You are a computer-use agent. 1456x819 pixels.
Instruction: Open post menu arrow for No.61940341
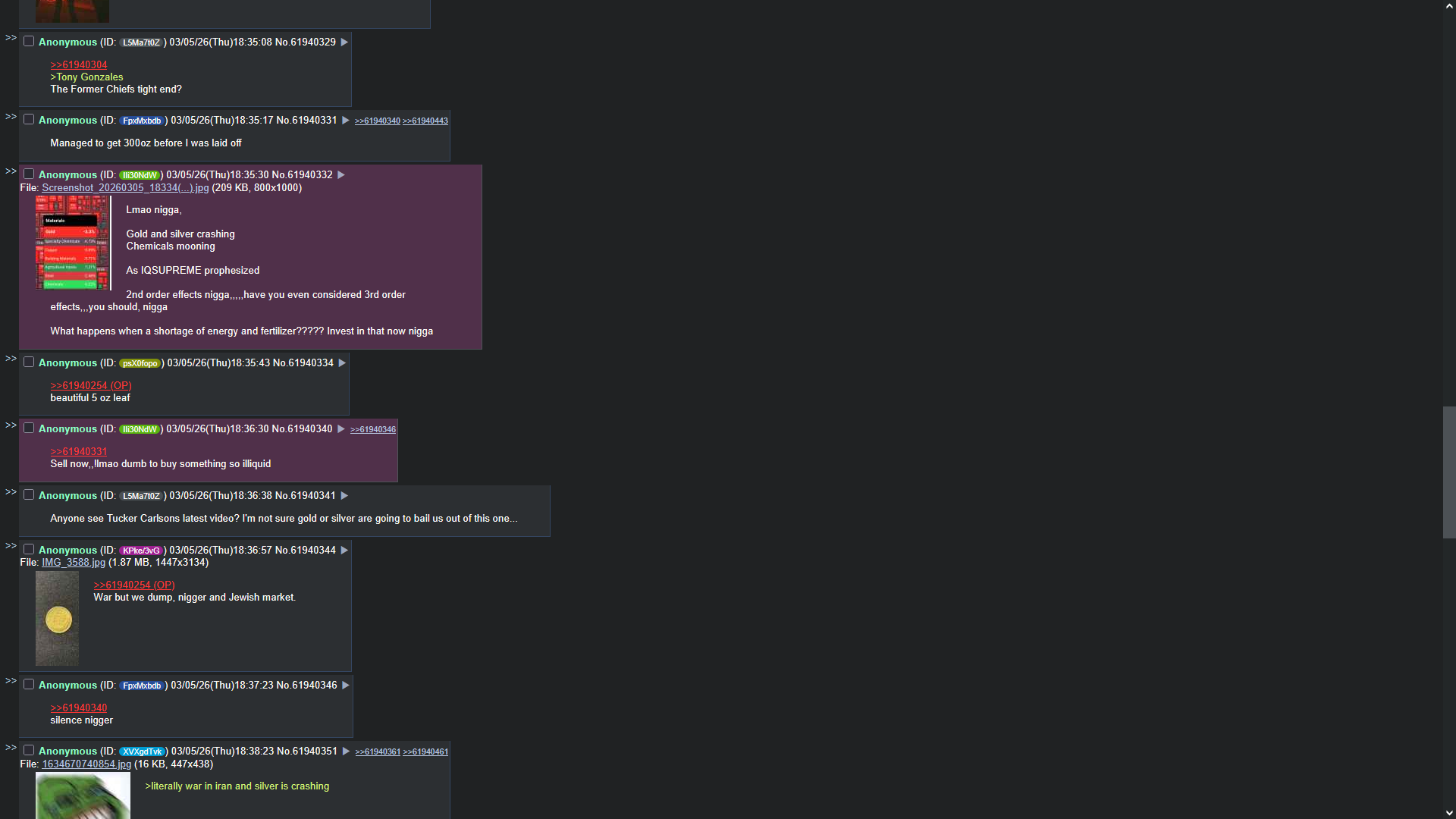(x=344, y=496)
